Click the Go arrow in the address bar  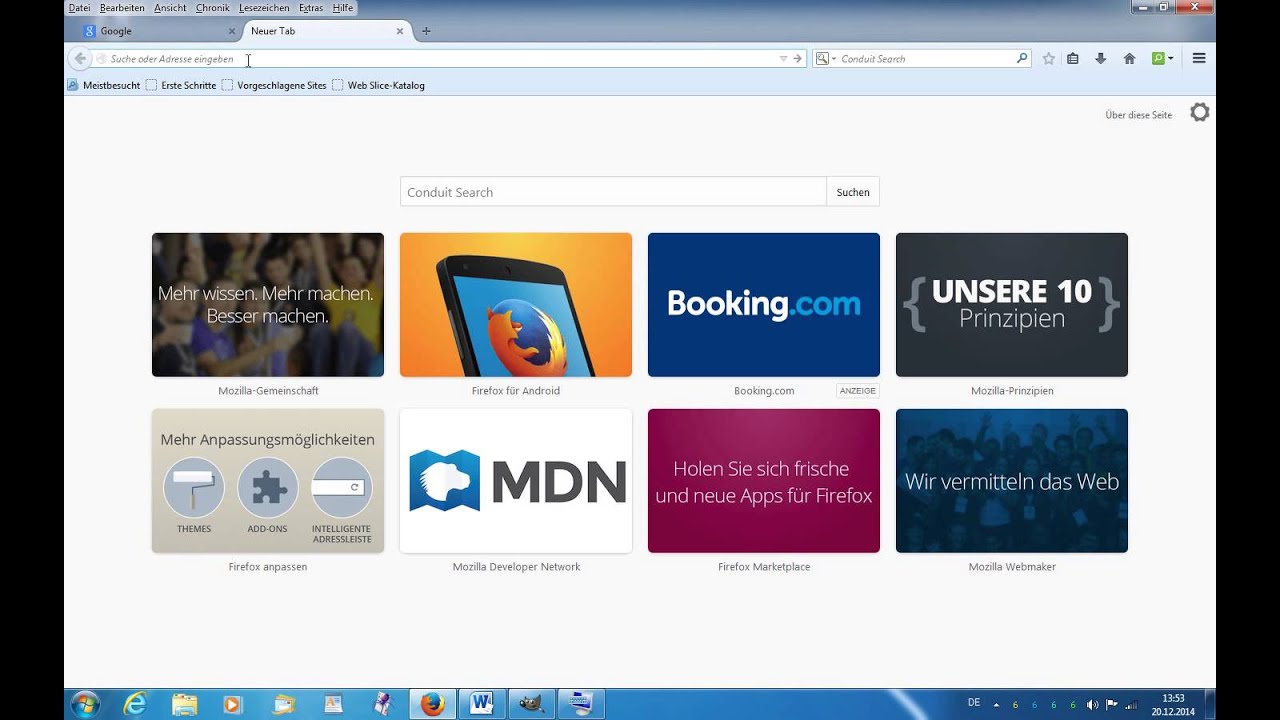[x=797, y=59]
